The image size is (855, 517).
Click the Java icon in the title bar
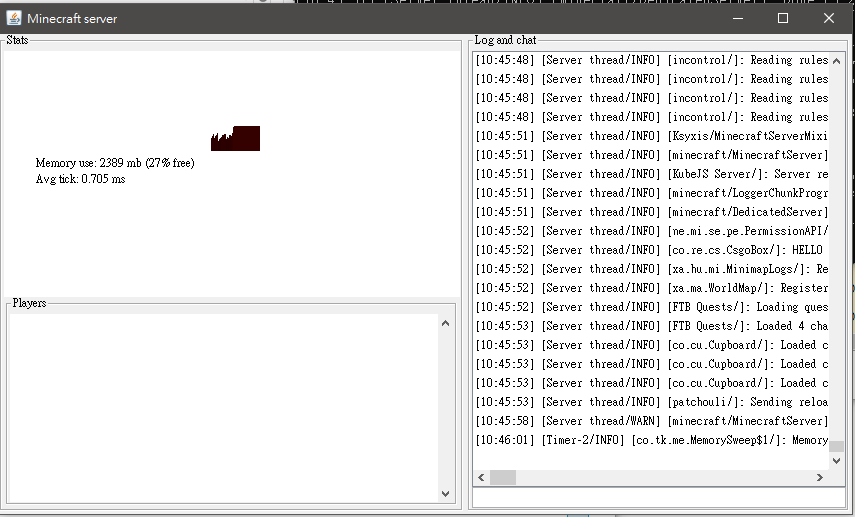coord(14,18)
